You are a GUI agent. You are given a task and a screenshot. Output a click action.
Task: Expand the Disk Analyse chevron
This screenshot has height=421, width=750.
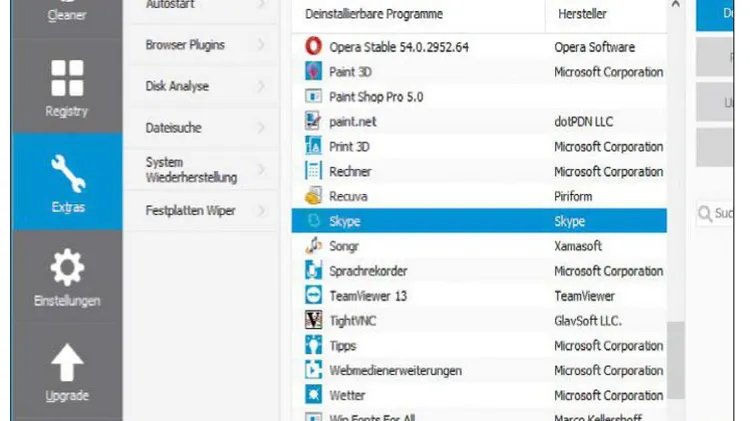point(261,86)
